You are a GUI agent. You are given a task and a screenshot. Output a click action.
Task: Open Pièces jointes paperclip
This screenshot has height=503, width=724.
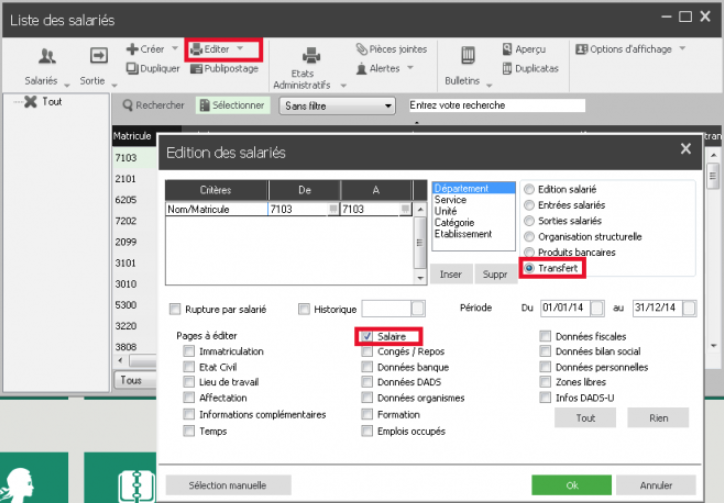(x=363, y=49)
